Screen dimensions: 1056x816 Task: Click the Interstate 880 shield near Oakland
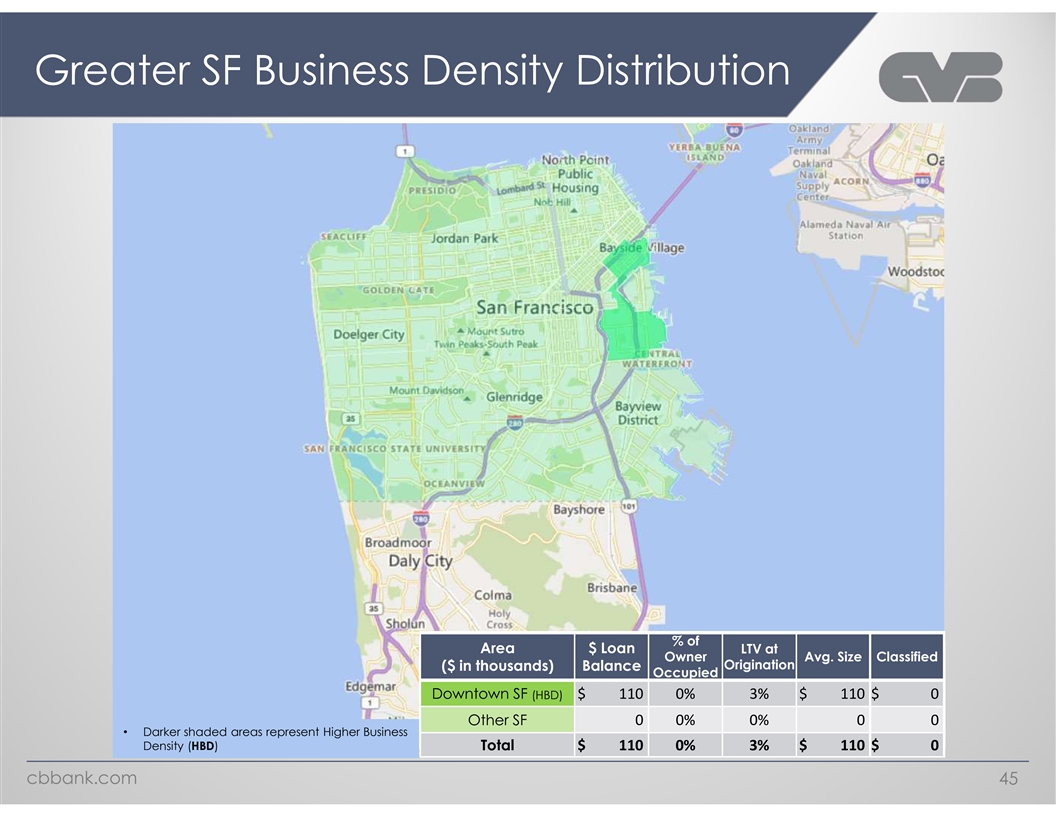(x=922, y=179)
